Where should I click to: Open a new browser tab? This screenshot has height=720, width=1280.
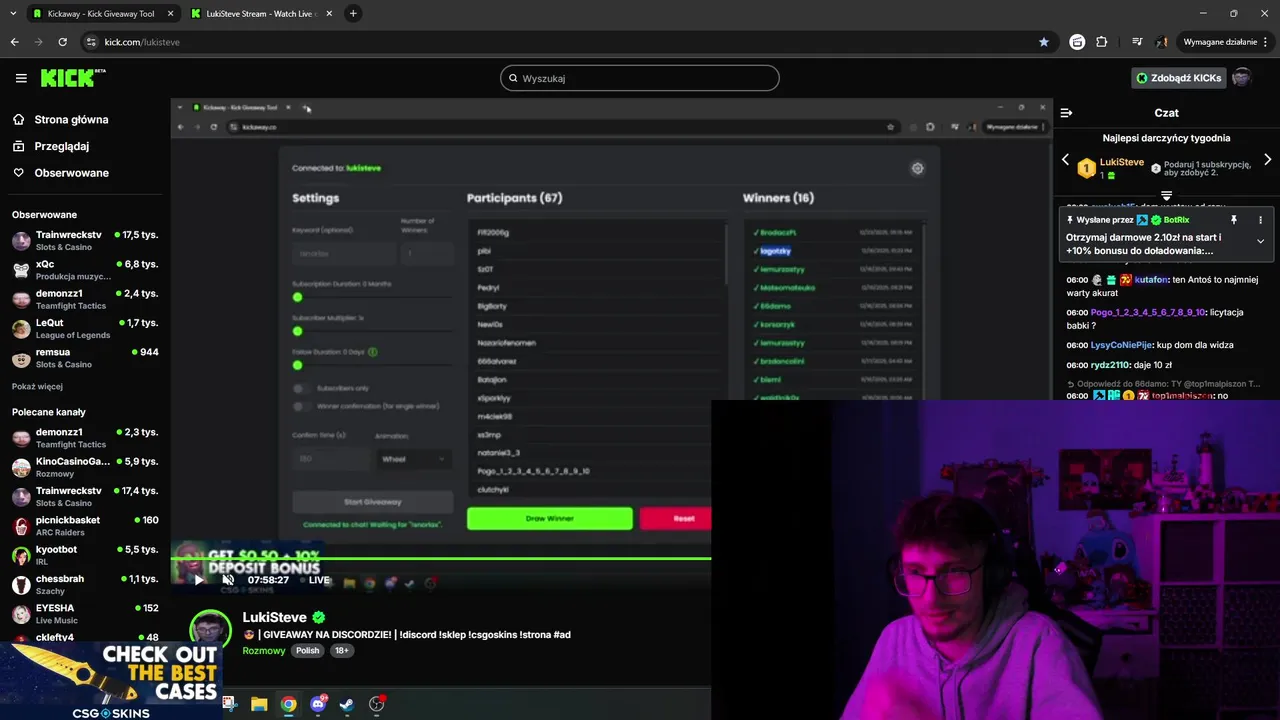click(353, 14)
